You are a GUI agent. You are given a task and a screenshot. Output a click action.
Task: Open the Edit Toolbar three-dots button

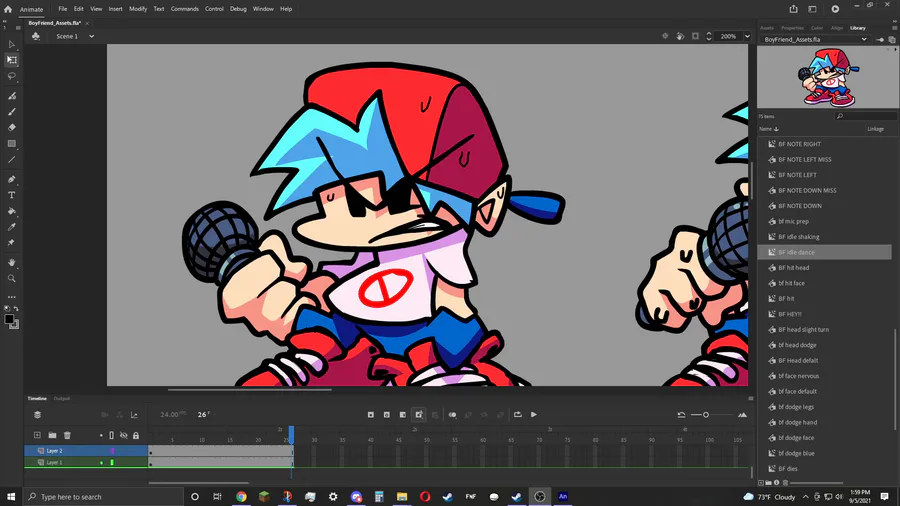pos(11,297)
